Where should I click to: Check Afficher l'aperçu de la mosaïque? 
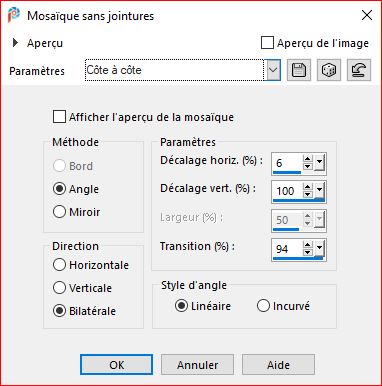pos(59,117)
